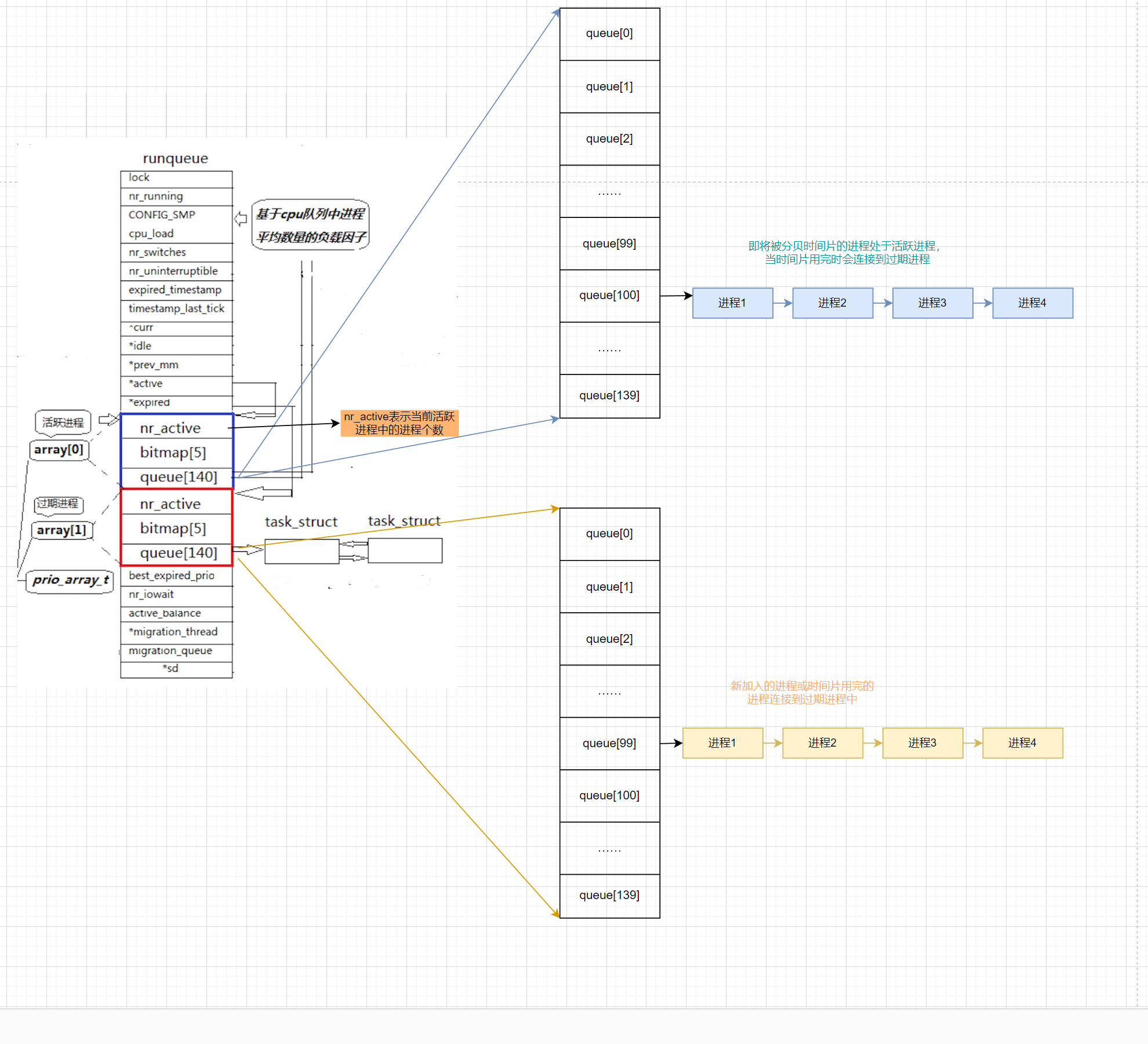The width and height of the screenshot is (1148, 1044).
Task: Select the prio_array_t label bubble
Action: [x=70, y=580]
